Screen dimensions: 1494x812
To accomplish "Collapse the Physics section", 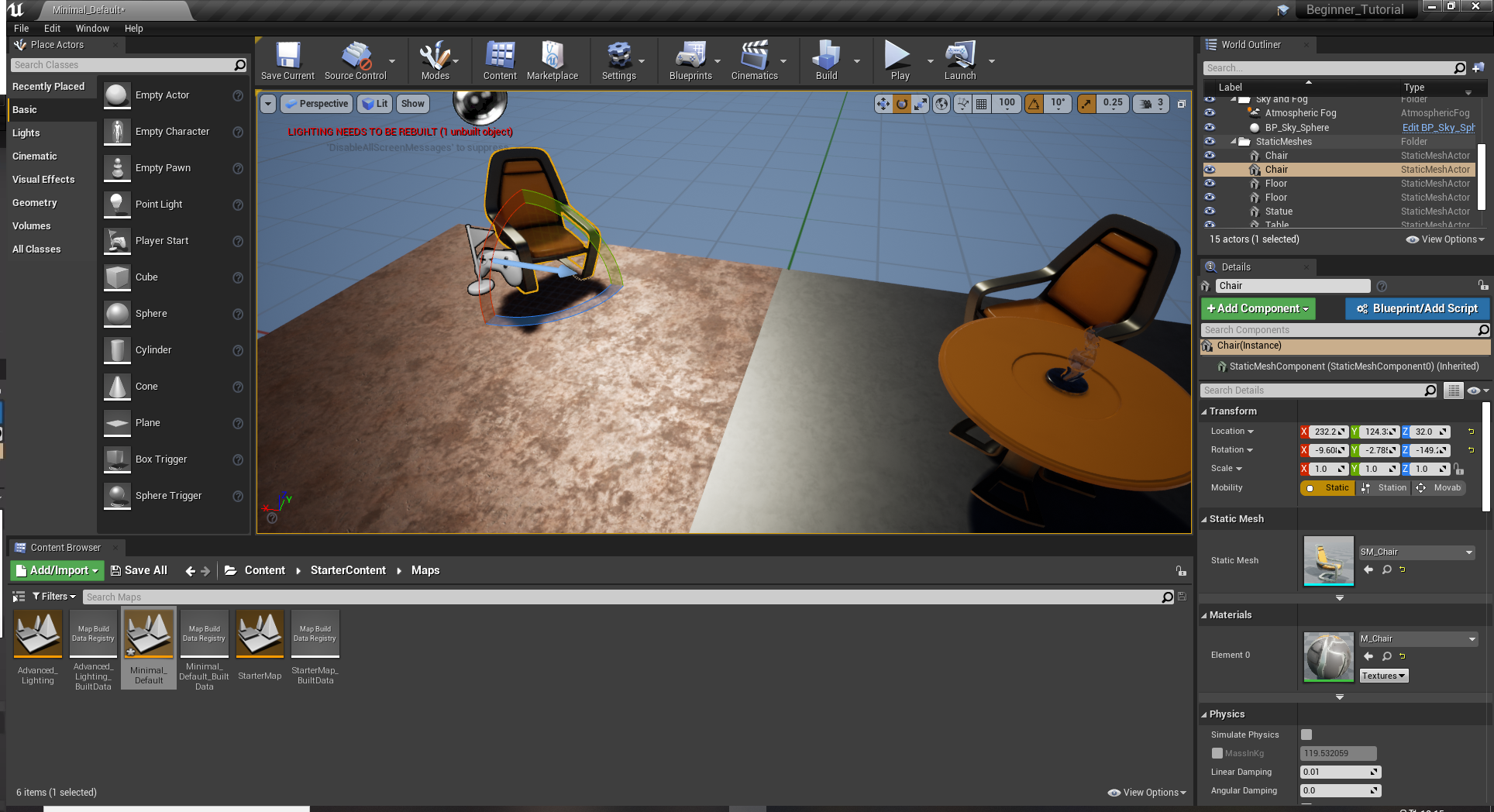I will coord(1204,715).
